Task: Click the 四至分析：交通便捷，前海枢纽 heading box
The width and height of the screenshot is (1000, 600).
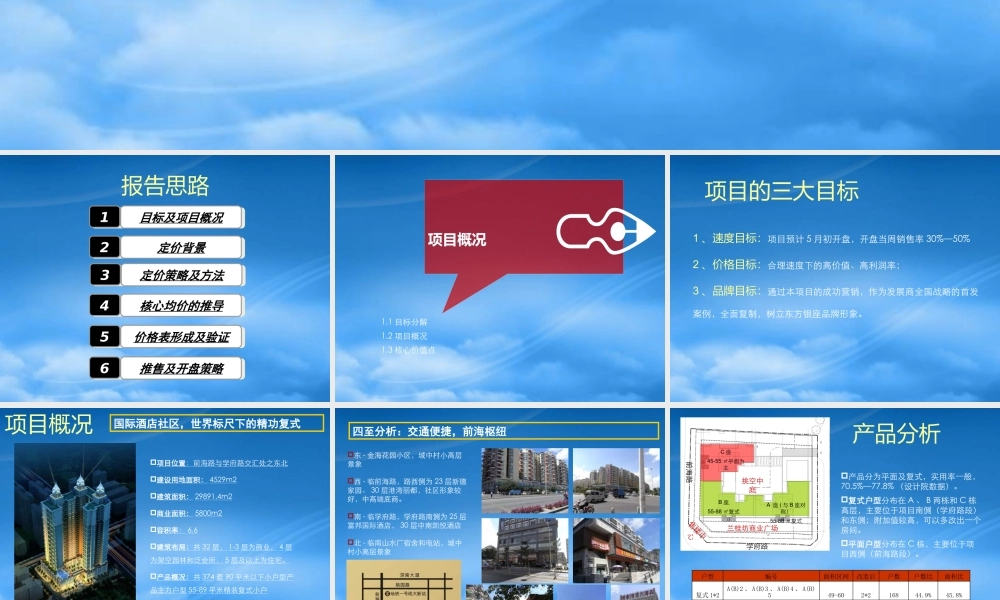Action: click(504, 431)
